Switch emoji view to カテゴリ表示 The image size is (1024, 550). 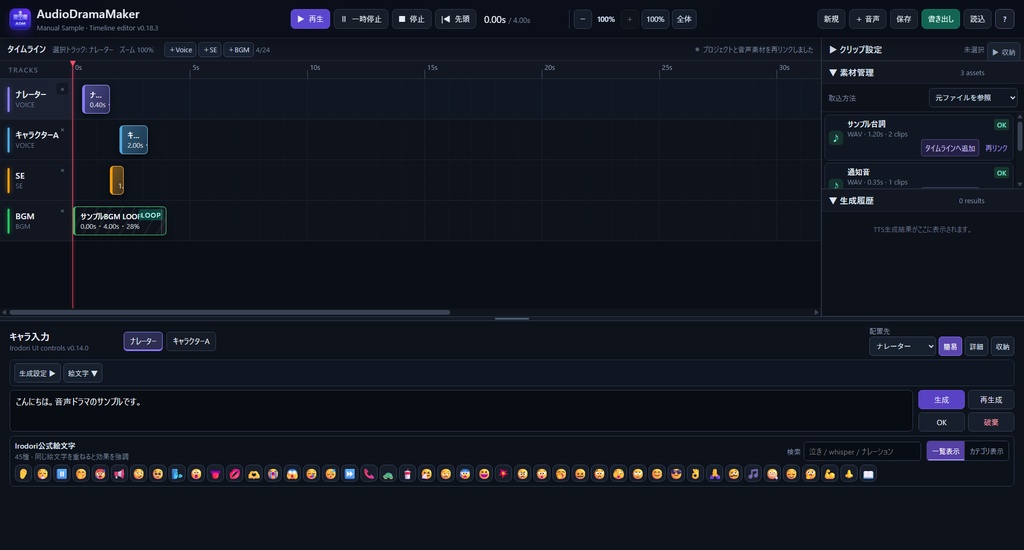click(986, 451)
